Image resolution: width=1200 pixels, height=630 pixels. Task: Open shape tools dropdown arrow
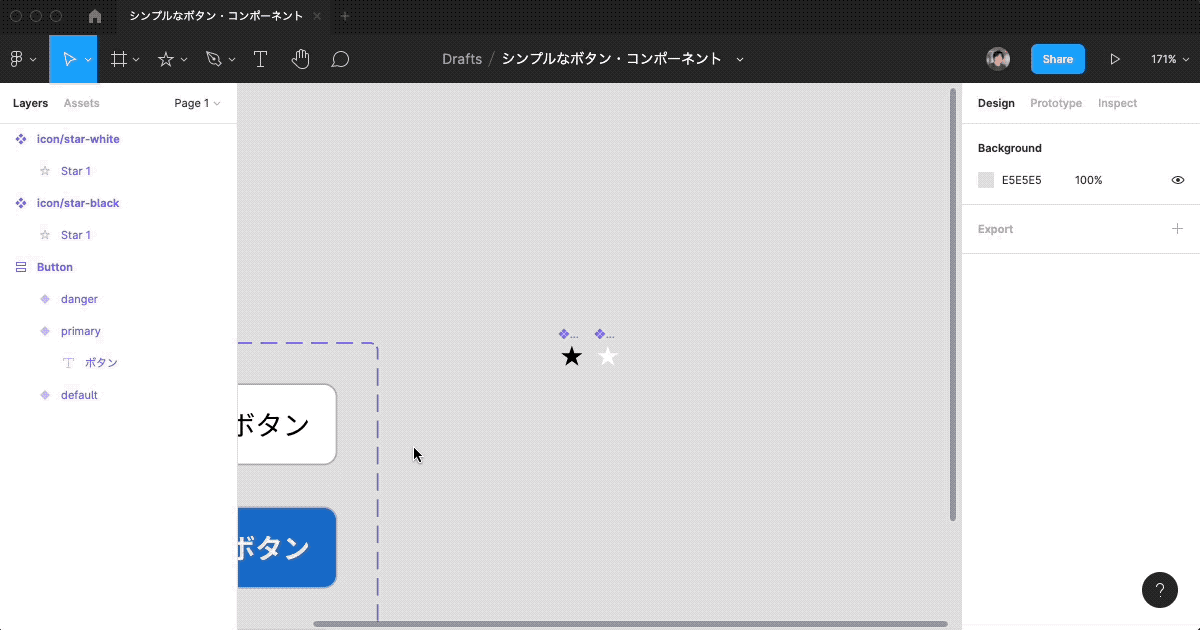coord(184,60)
